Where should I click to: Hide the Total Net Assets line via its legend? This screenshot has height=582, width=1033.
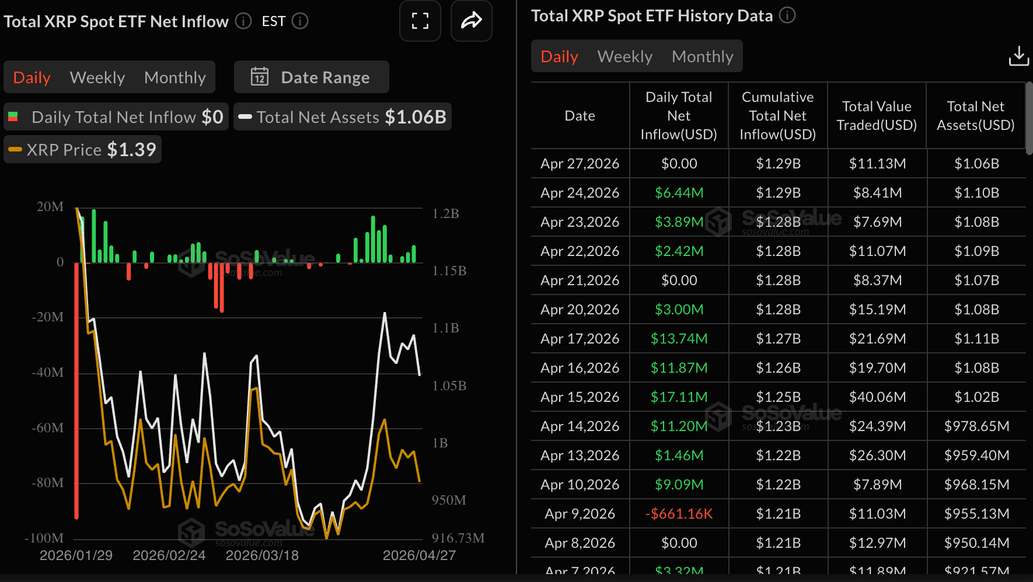pos(340,116)
